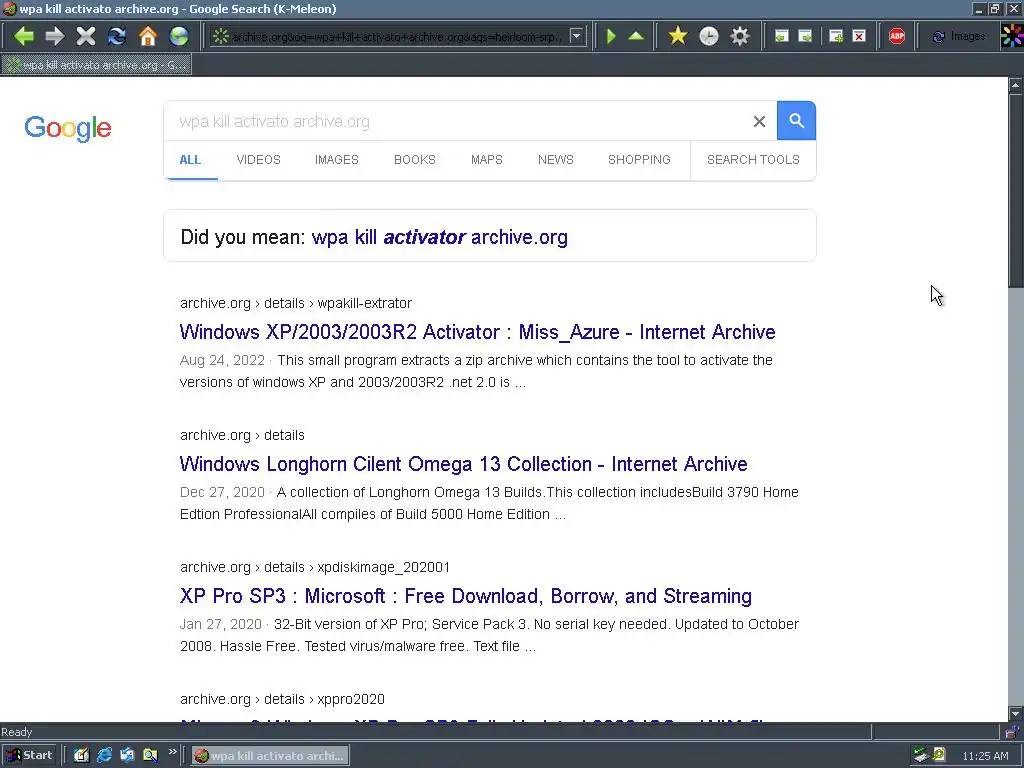The height and width of the screenshot is (768, 1024).
Task: Click the yellow system tray icon
Action: [938, 755]
